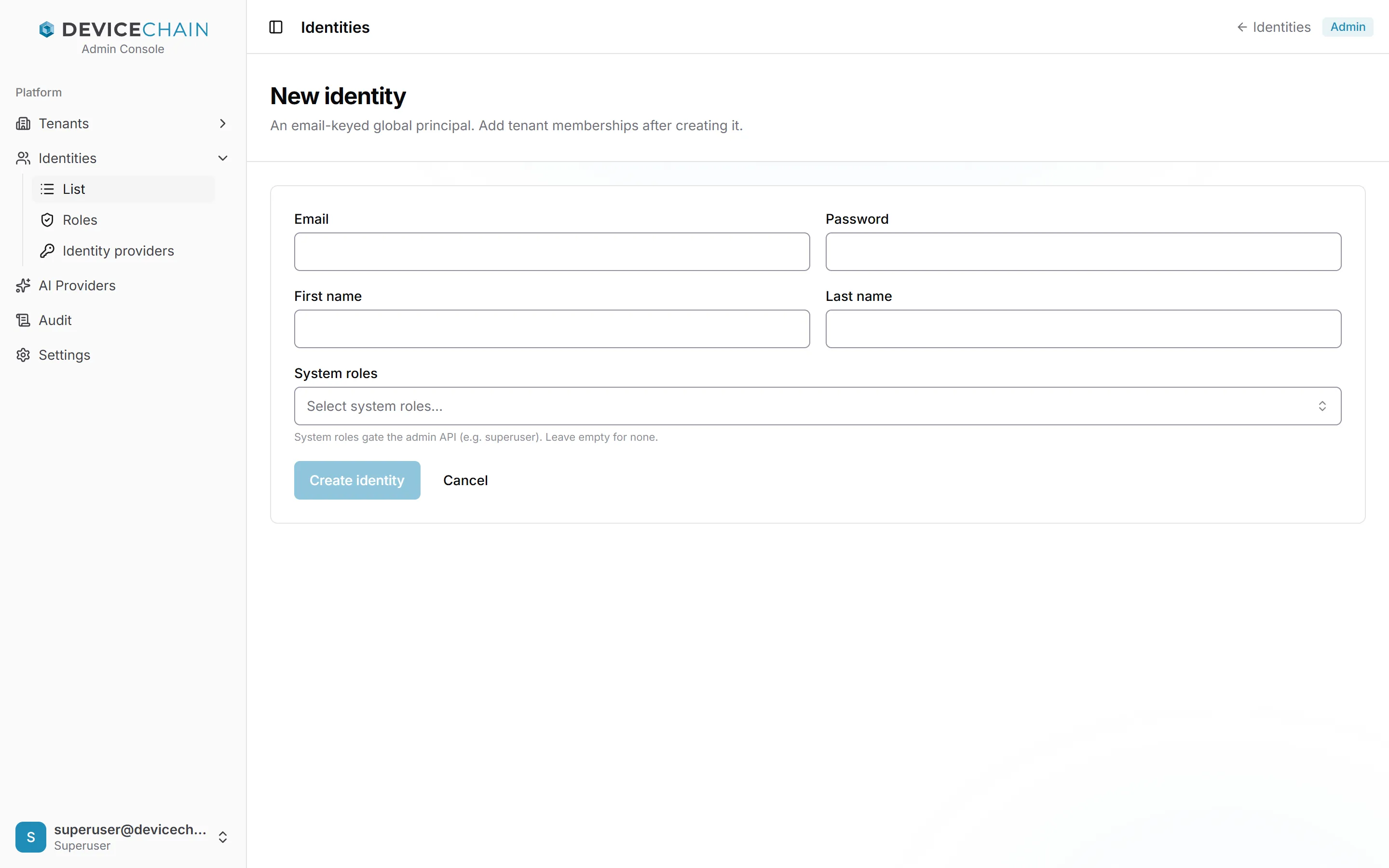Click the AI Providers sparkle icon

point(23,285)
